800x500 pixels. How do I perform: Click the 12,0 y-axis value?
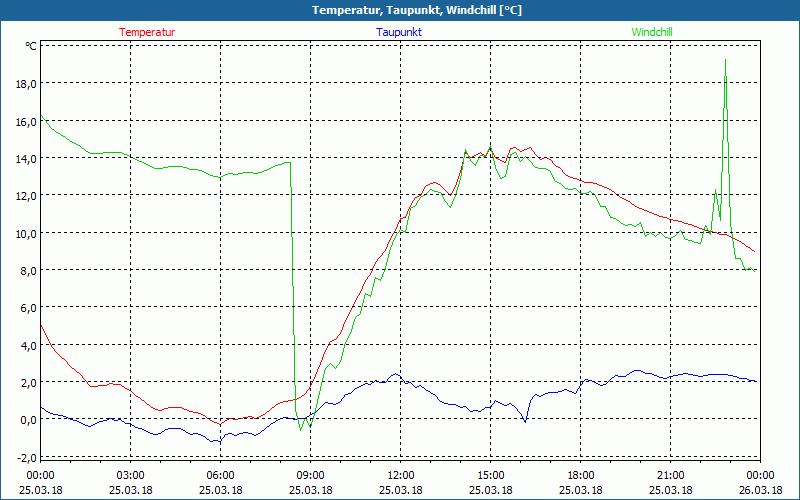(26, 196)
